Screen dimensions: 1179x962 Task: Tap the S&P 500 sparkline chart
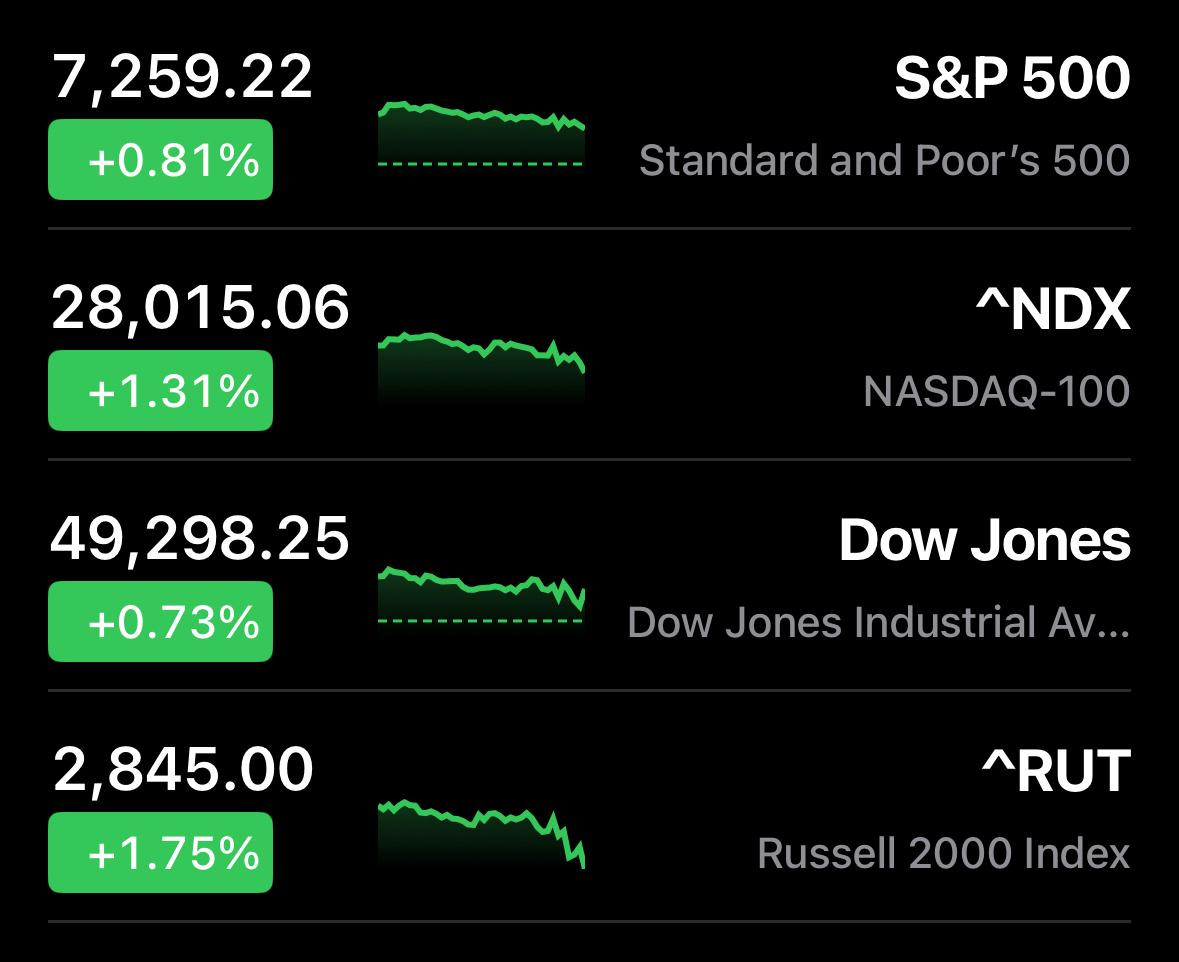click(481, 134)
